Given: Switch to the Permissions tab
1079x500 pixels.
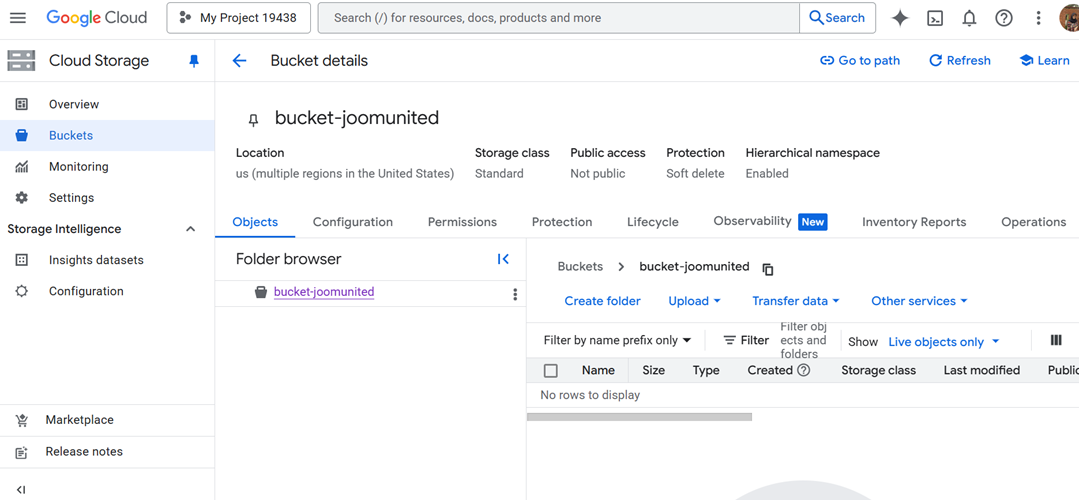Looking at the screenshot, I should coord(462,222).
